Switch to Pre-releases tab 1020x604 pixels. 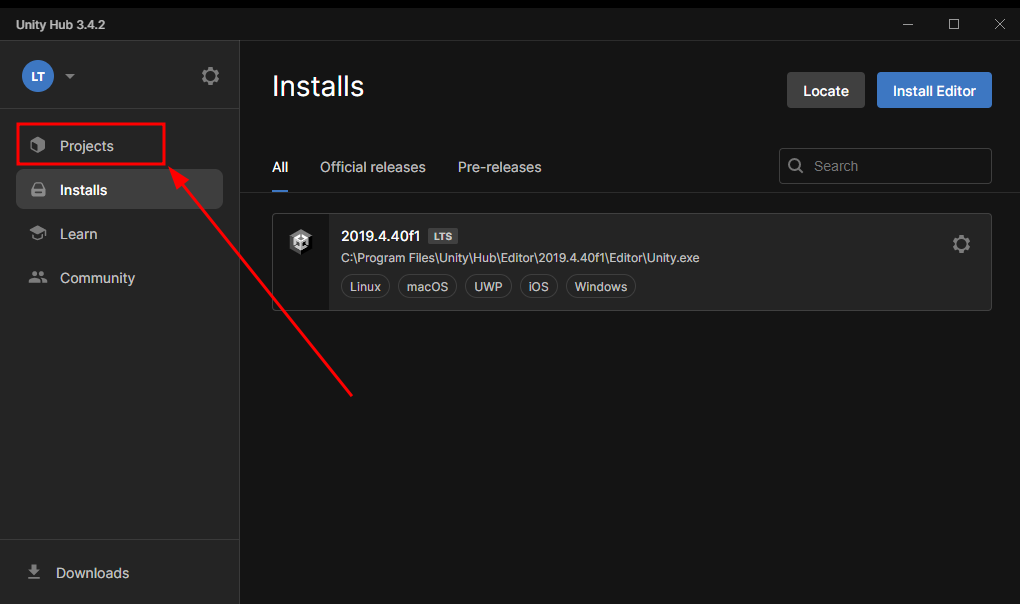[x=500, y=167]
